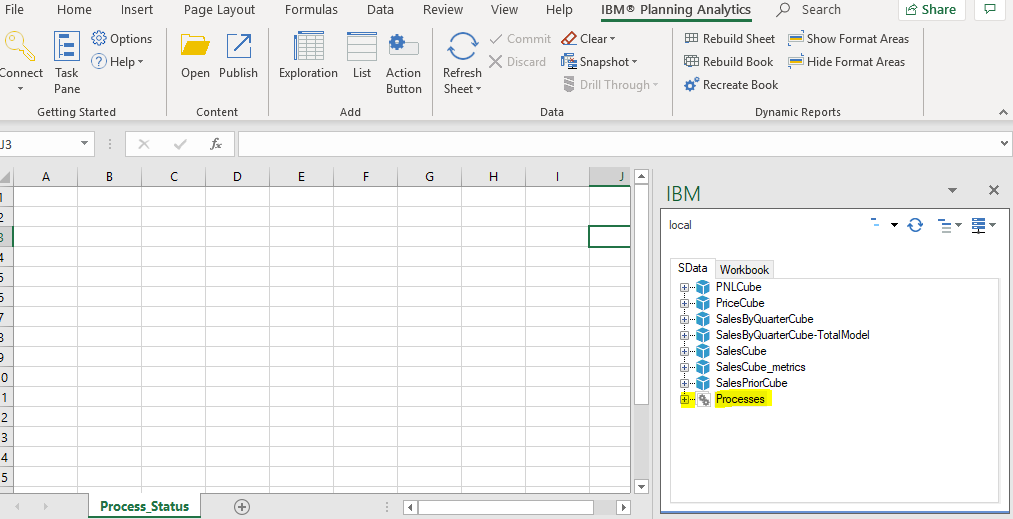Click Refresh Sheet icon
This screenshot has height=519, width=1013.
463,47
